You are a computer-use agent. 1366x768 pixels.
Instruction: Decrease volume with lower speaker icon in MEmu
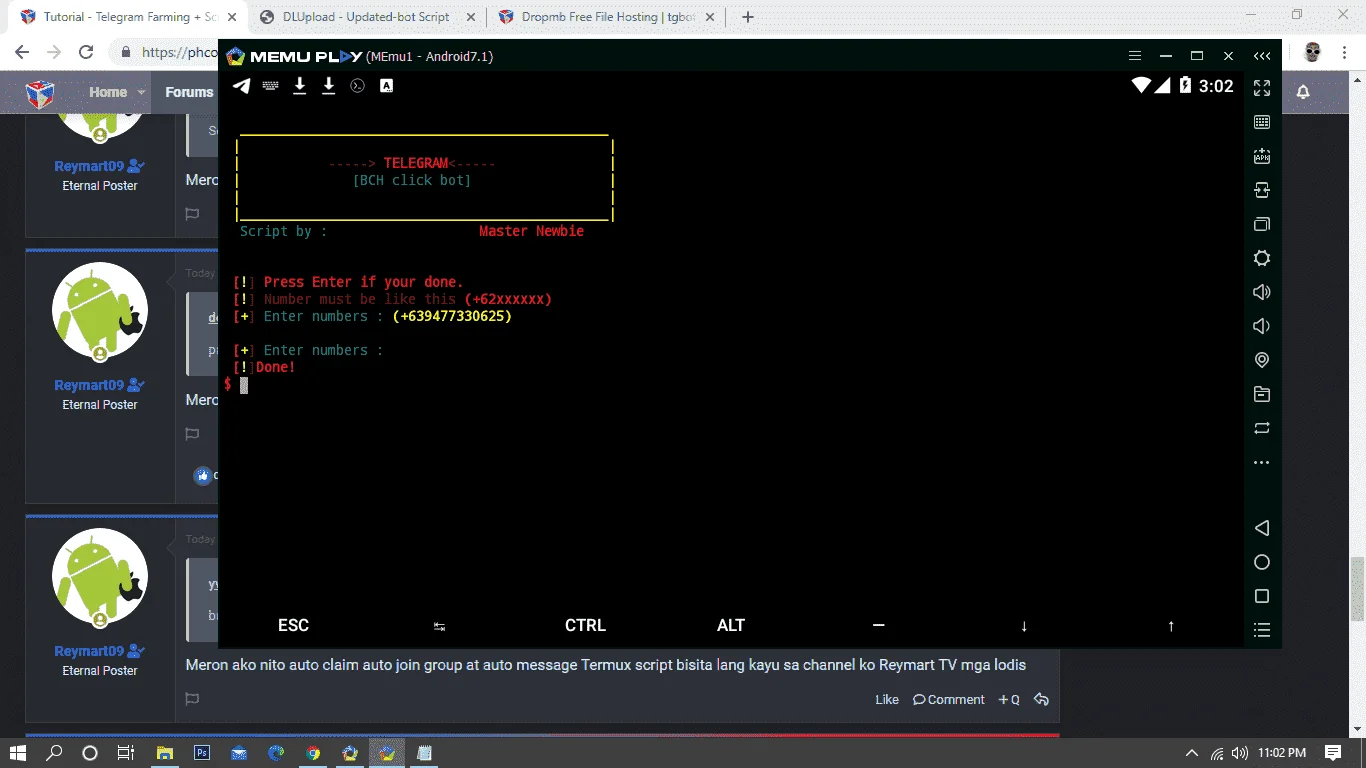tap(1262, 326)
